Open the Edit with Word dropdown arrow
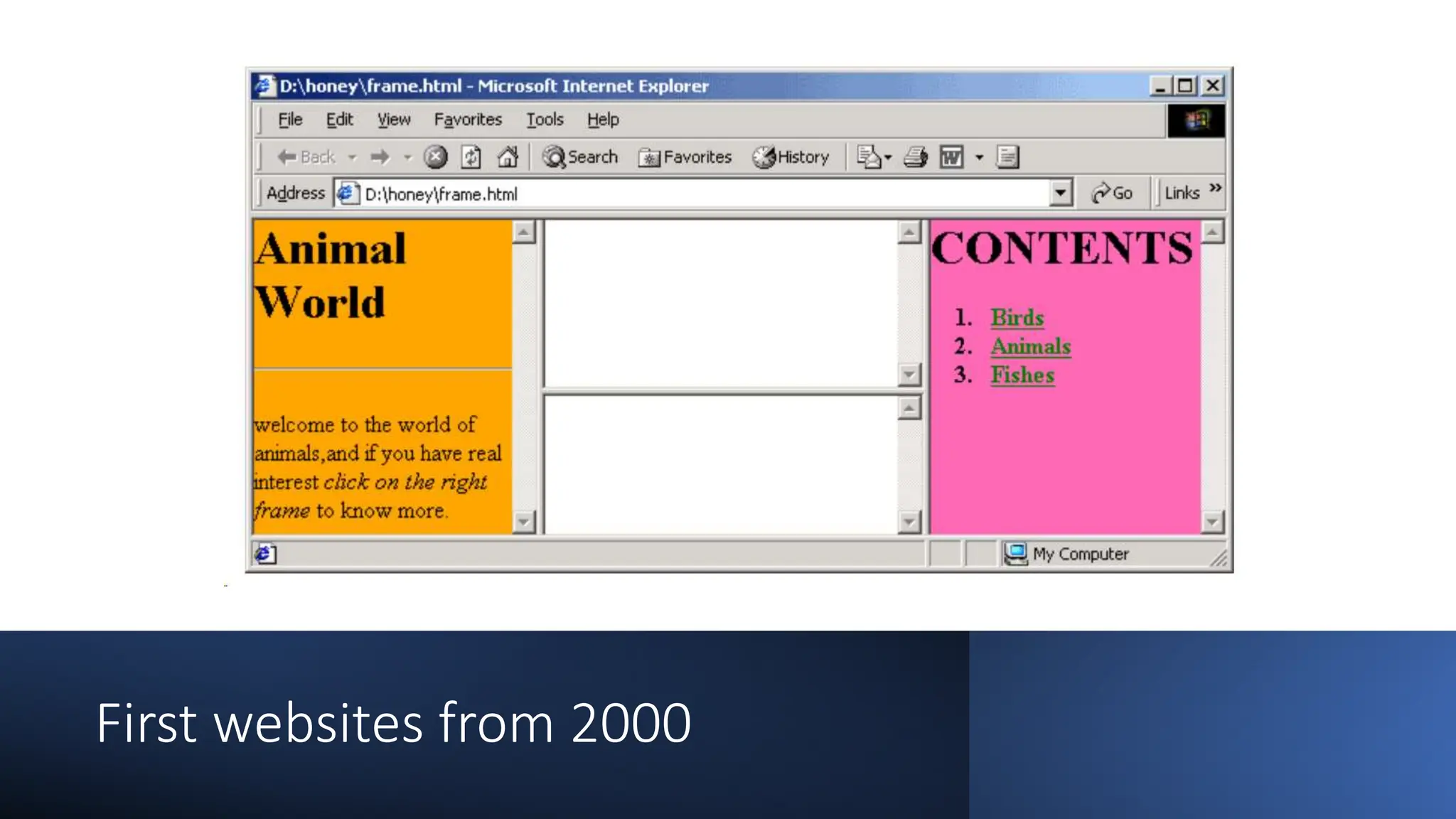The width and height of the screenshot is (1456, 819). pos(979,157)
